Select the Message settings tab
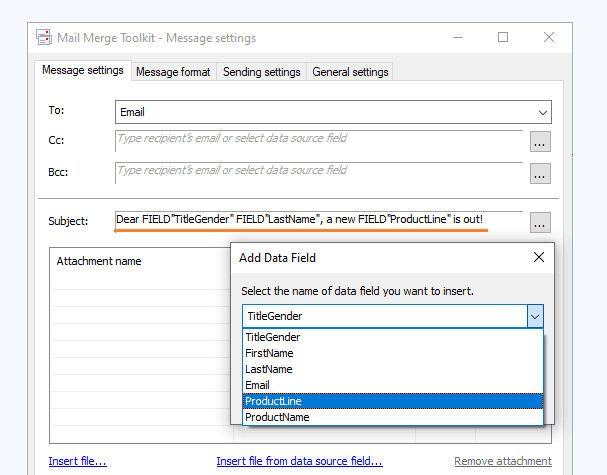Image resolution: width=607 pixels, height=475 pixels. [84, 71]
